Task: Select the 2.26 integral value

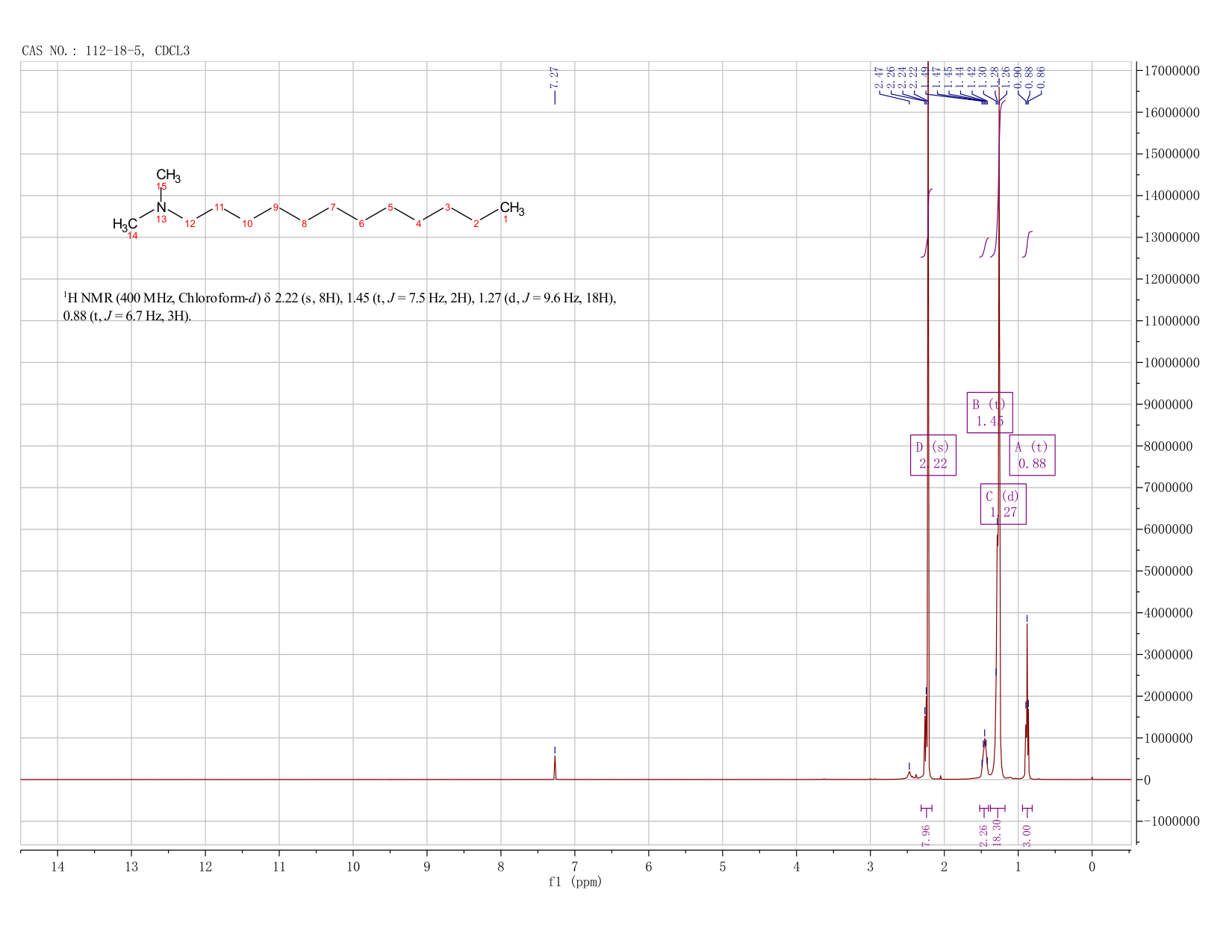Action: click(983, 836)
